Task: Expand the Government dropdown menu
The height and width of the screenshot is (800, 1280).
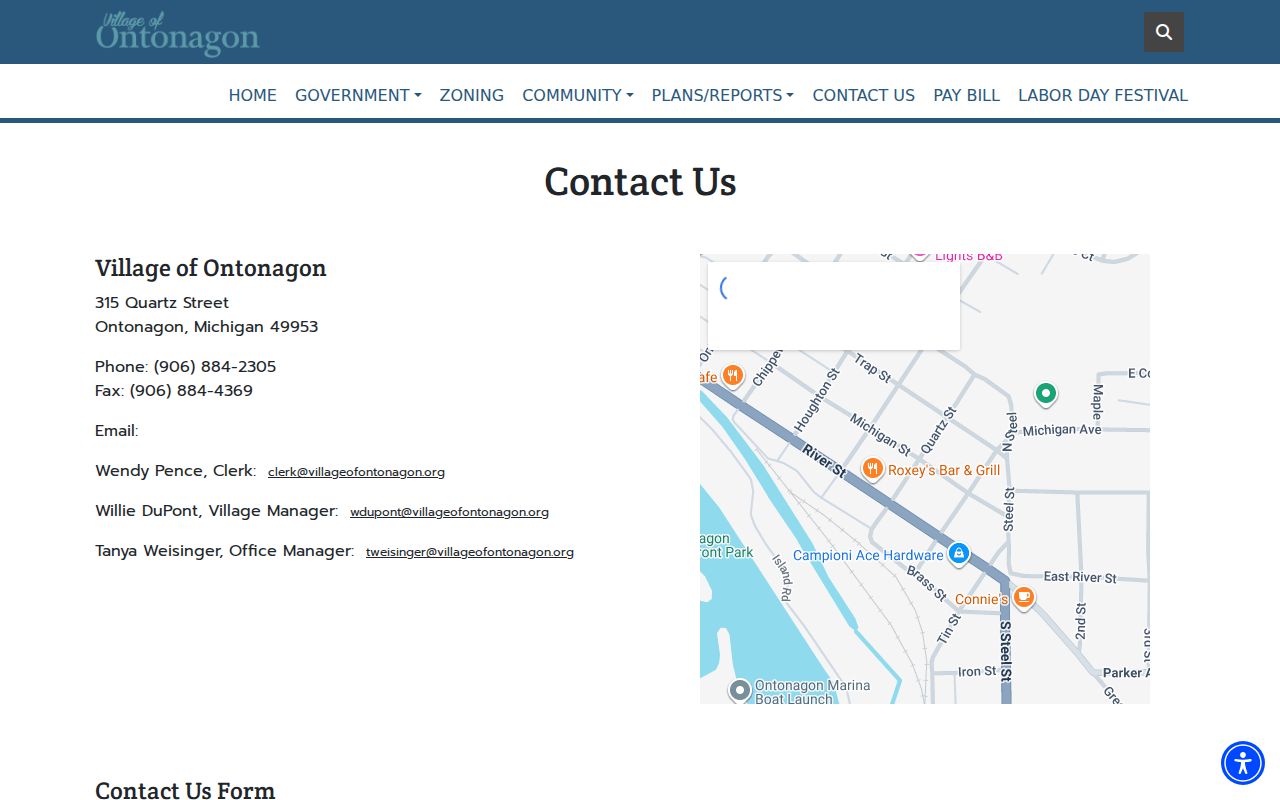Action: [x=358, y=95]
